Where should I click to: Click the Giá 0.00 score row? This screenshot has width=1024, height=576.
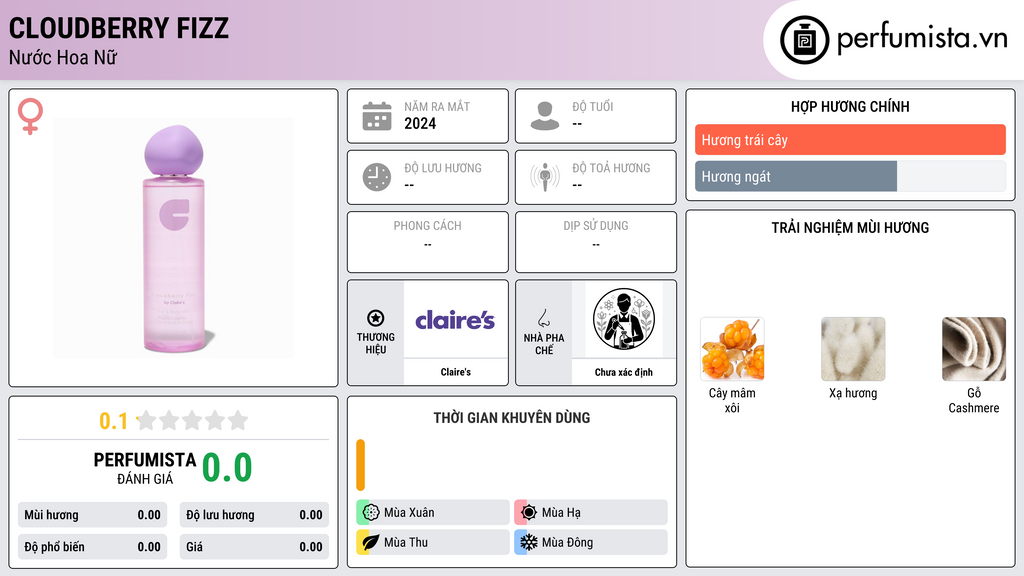click(254, 547)
